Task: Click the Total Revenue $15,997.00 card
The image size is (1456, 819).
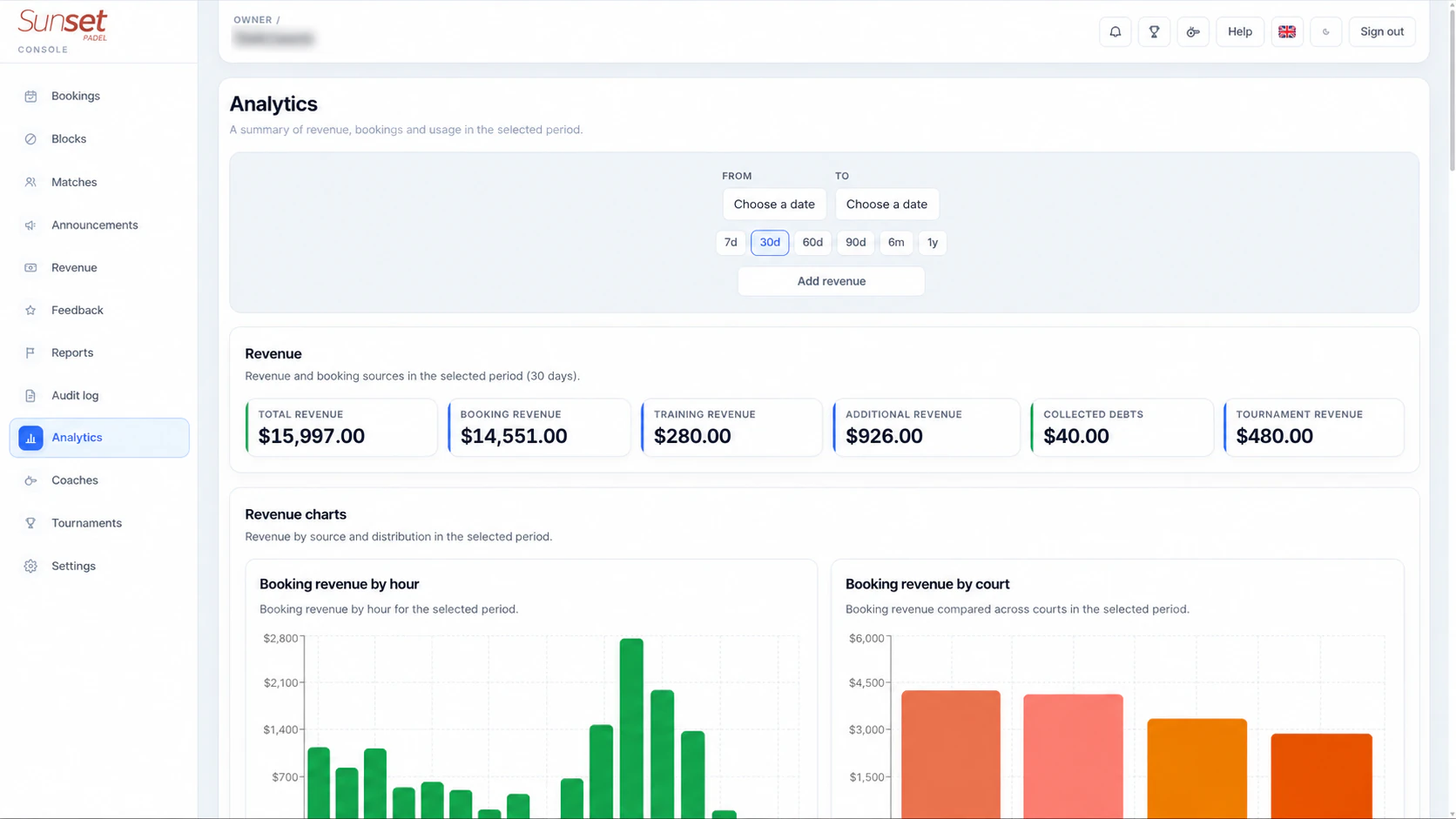Action: point(341,427)
